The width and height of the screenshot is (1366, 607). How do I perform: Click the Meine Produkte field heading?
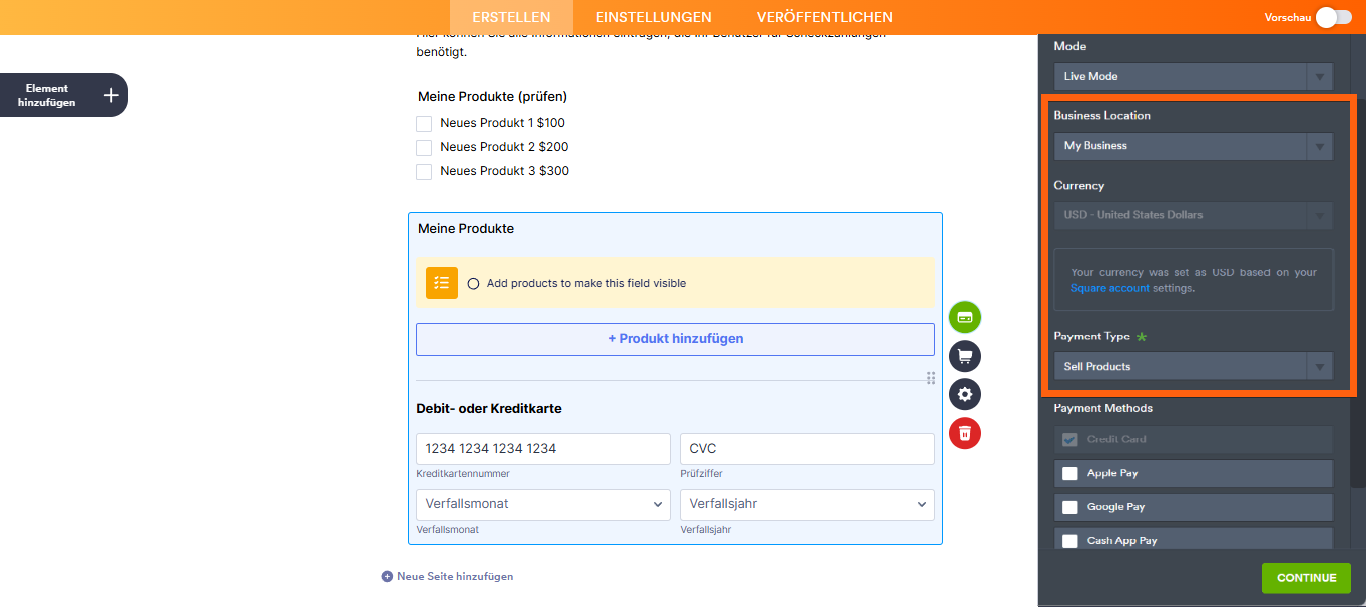[466, 229]
